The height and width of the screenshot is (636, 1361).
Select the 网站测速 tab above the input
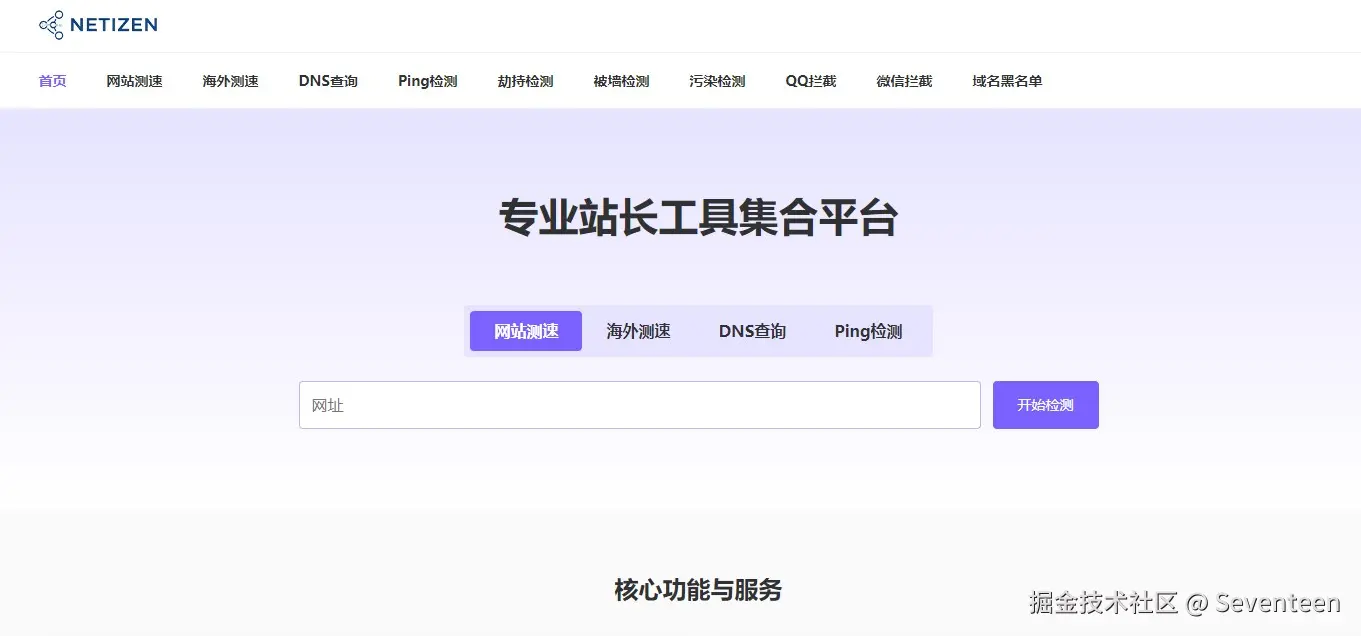click(x=526, y=331)
